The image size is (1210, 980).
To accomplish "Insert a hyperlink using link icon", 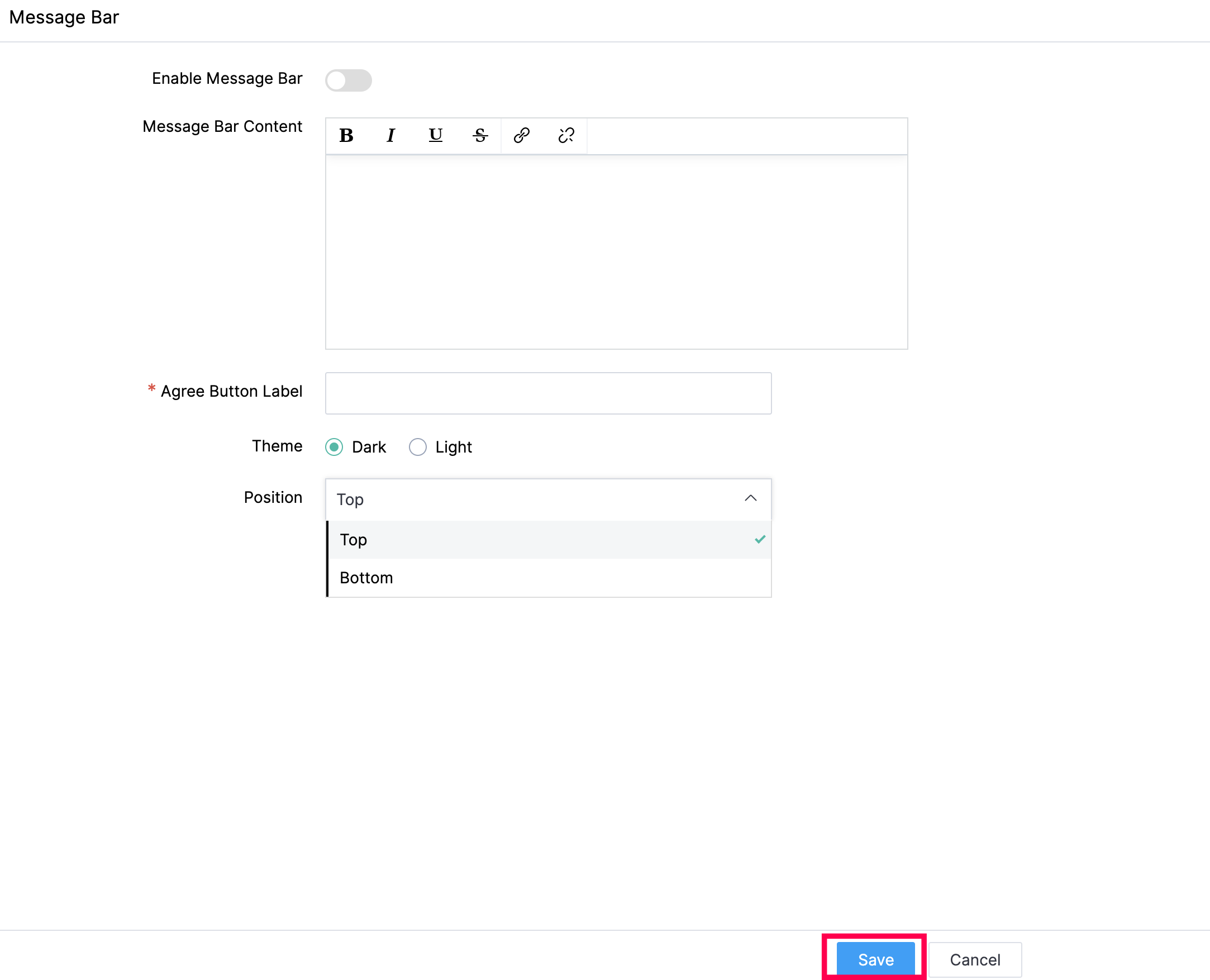I will [521, 135].
